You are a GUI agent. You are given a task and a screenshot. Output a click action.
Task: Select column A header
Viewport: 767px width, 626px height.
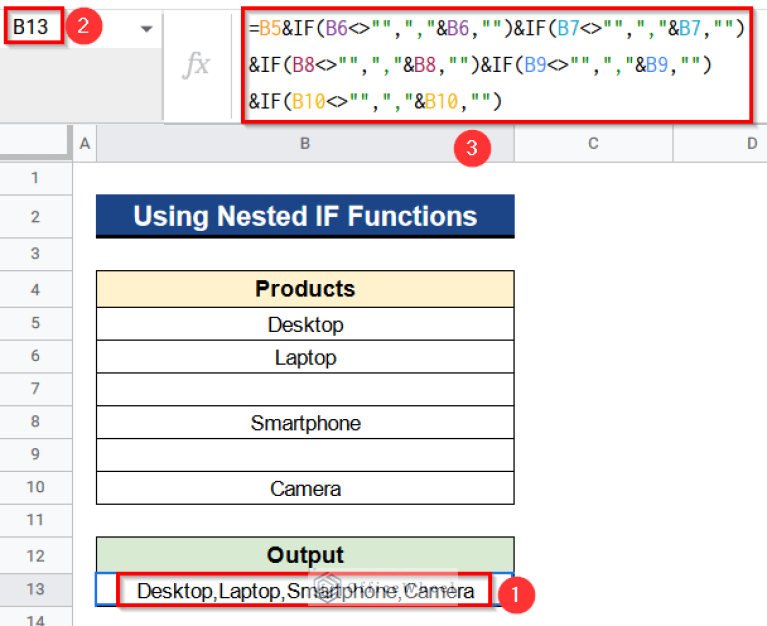click(84, 145)
